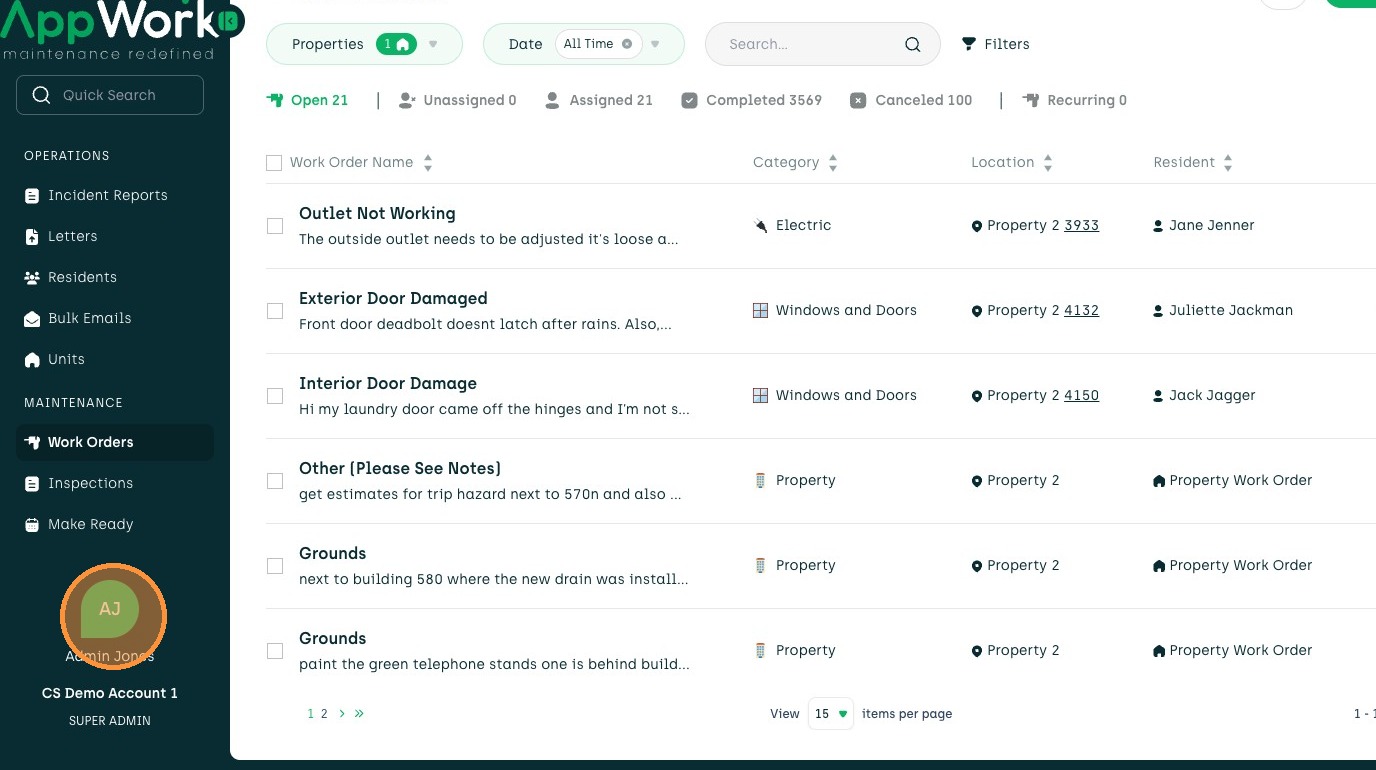
Task: Open the Exterior Door Damaged work order
Action: click(393, 299)
